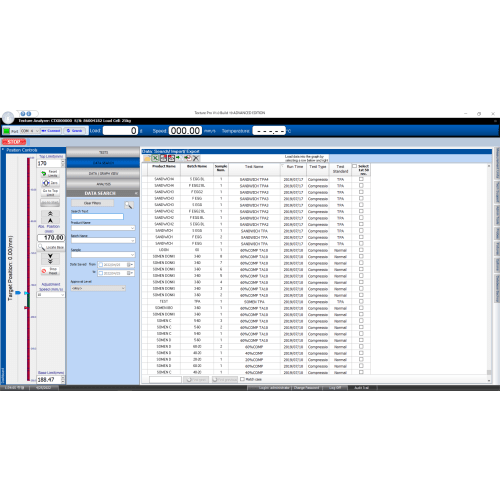Click the Abs Position field 170.00
The width and height of the screenshot is (500, 500).
[x=51, y=238]
